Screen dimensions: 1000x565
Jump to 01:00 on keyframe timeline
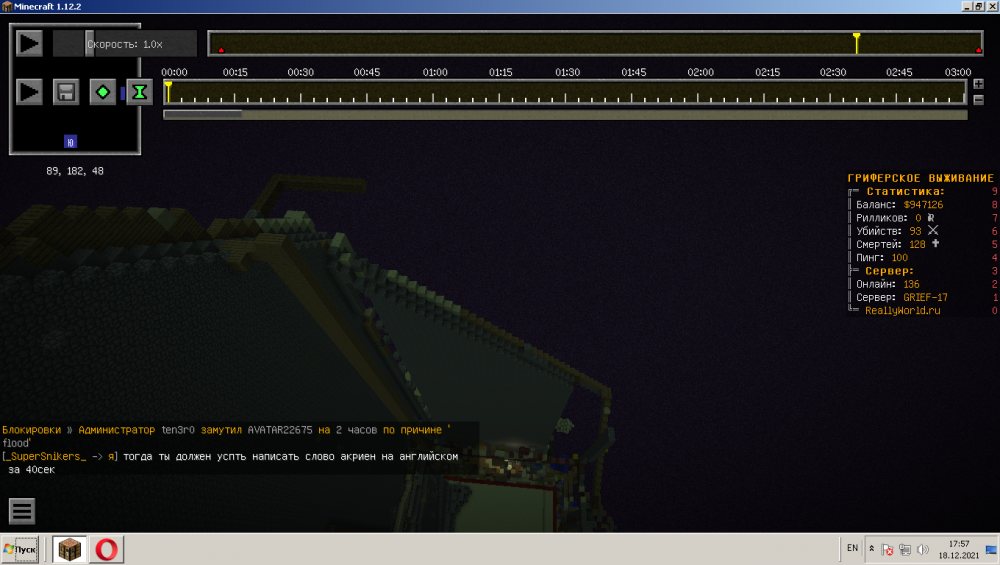pyautogui.click(x=433, y=92)
